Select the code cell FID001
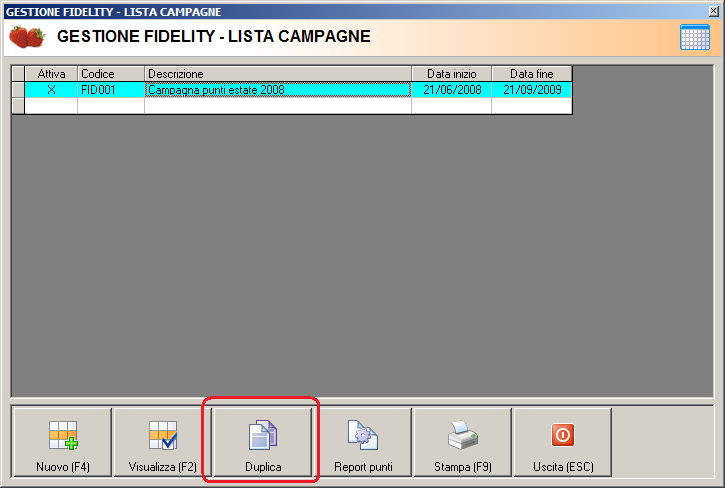The width and height of the screenshot is (725, 488). [x=111, y=89]
